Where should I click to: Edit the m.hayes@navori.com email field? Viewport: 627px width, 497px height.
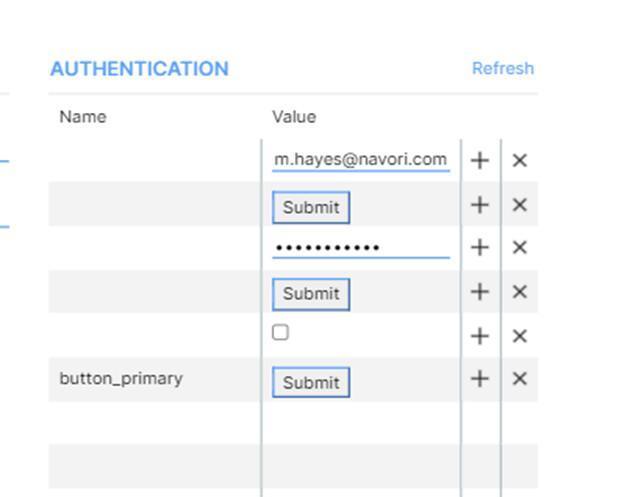tap(361, 160)
